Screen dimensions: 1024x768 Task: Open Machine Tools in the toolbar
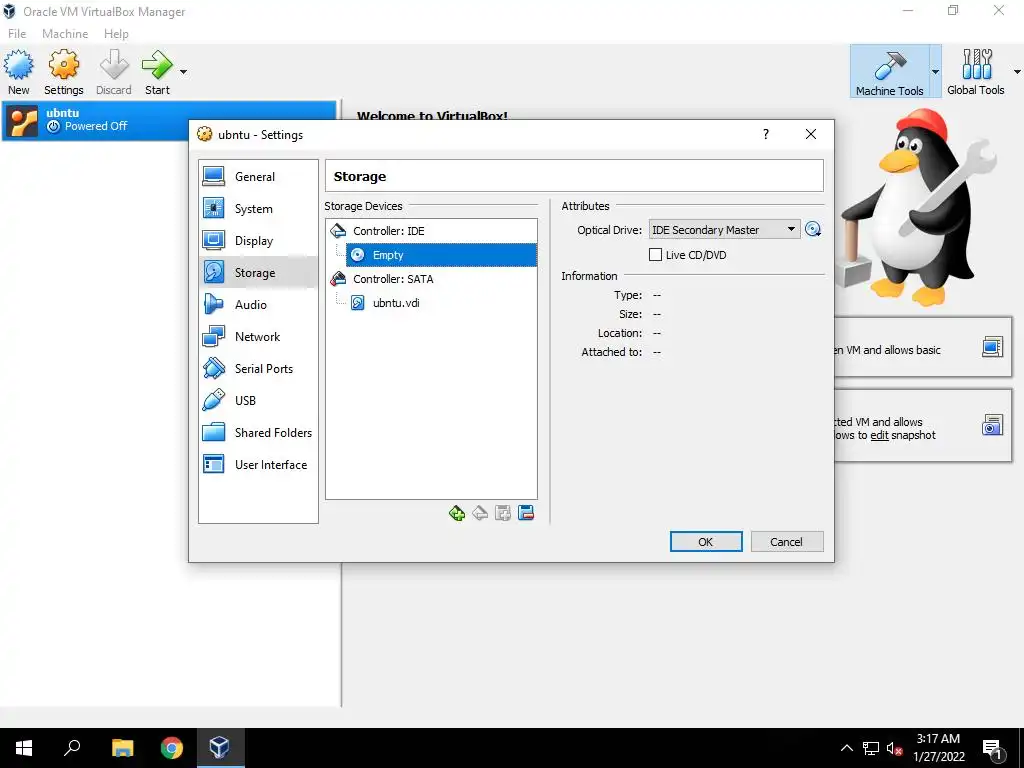(x=889, y=72)
